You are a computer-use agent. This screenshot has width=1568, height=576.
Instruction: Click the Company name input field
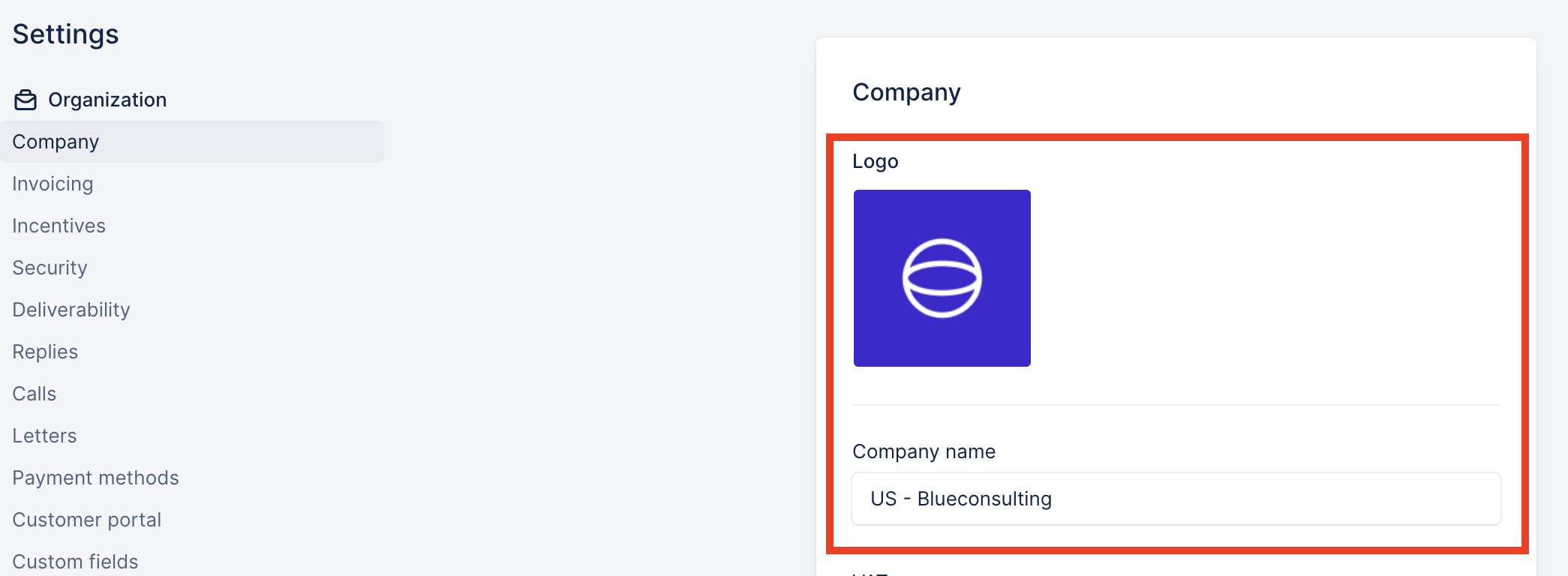pos(1176,499)
